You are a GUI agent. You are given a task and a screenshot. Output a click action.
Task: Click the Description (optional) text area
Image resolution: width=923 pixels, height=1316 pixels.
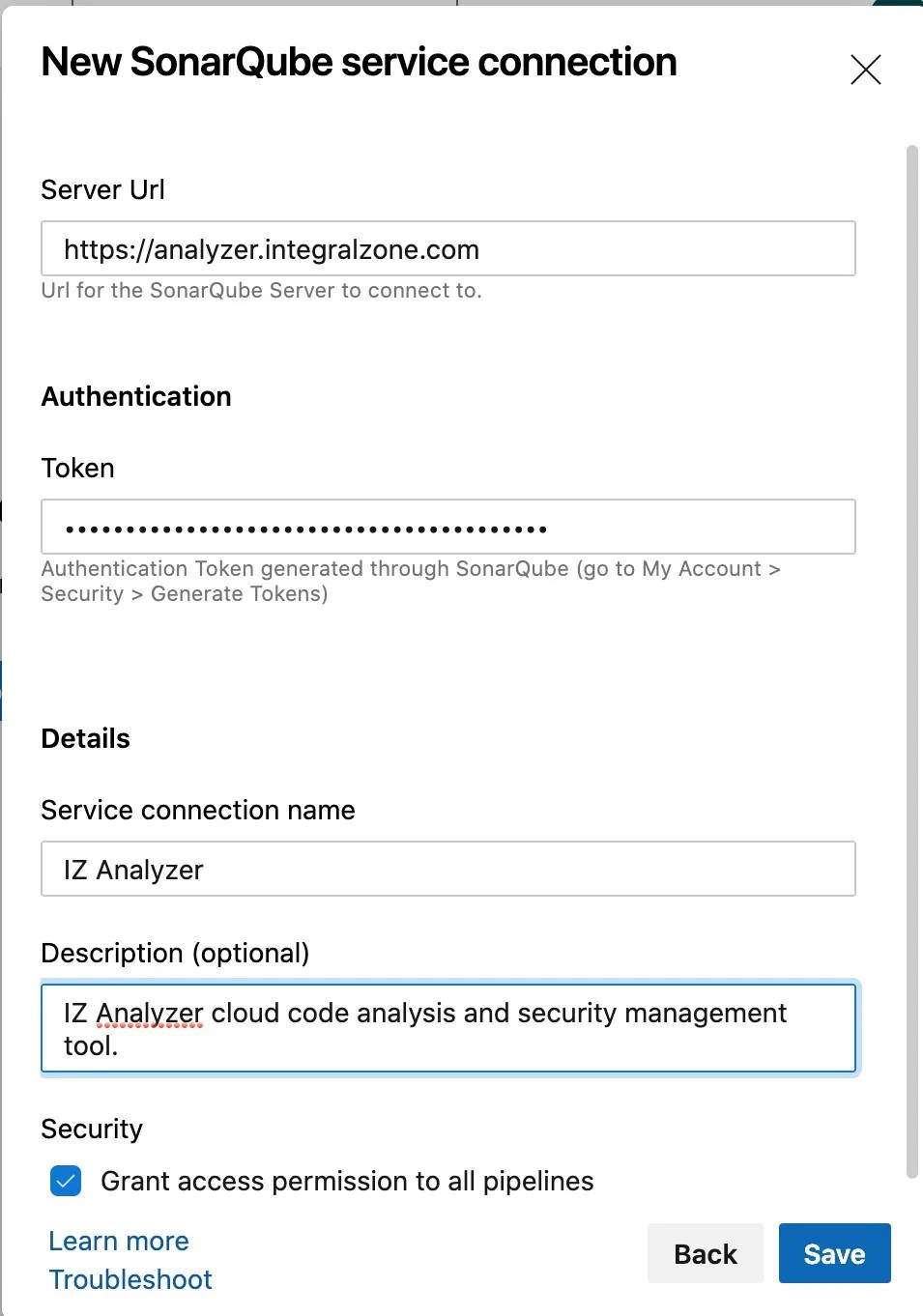point(448,1029)
